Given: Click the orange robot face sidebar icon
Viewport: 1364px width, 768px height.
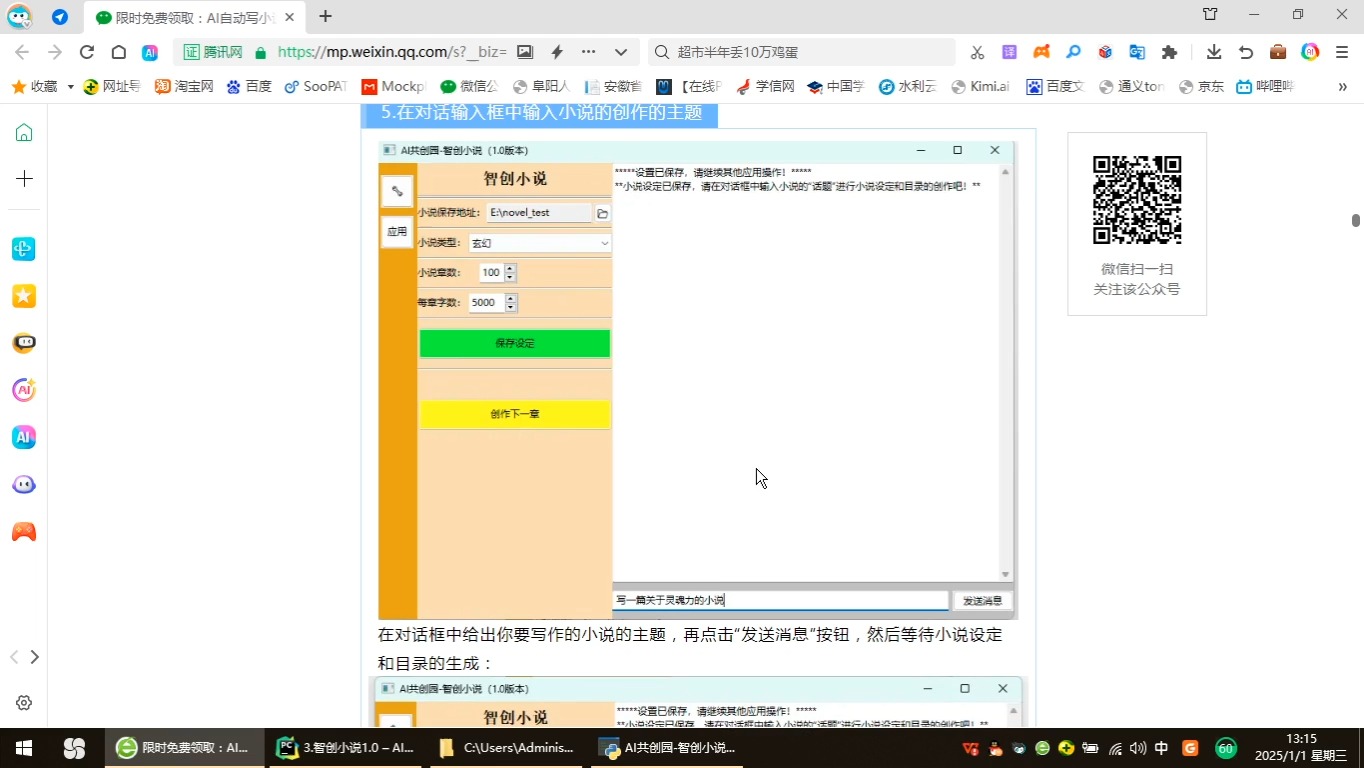Looking at the screenshot, I should pos(24,343).
